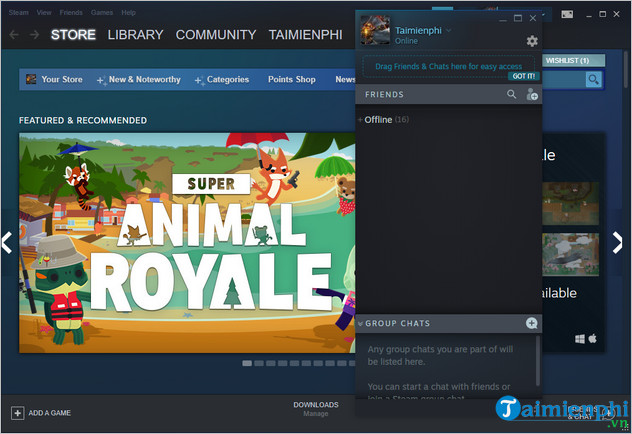Open the Wishlist (1) button
Image resolution: width=632 pixels, height=434 pixels.
573,60
